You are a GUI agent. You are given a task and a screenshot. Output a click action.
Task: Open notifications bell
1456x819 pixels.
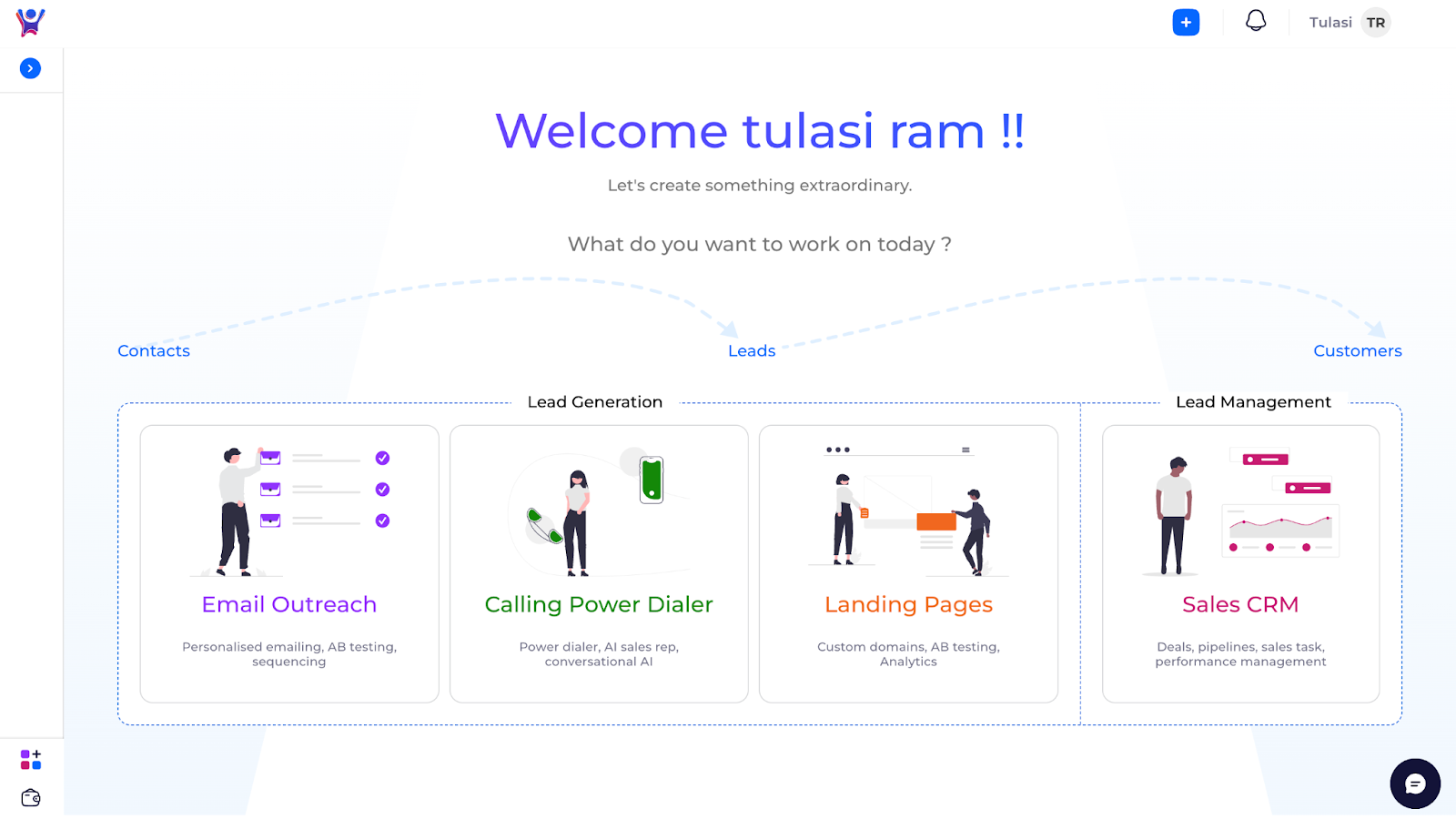pos(1256,21)
